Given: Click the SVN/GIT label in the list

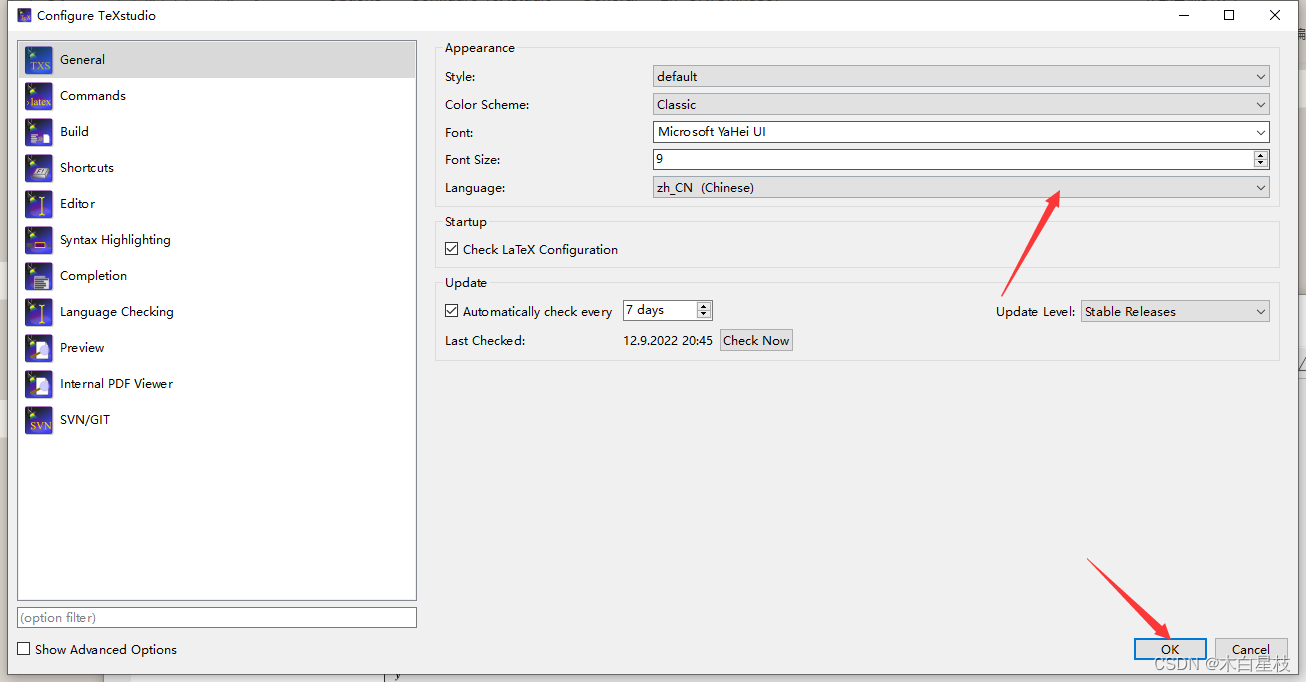Looking at the screenshot, I should (x=85, y=420).
